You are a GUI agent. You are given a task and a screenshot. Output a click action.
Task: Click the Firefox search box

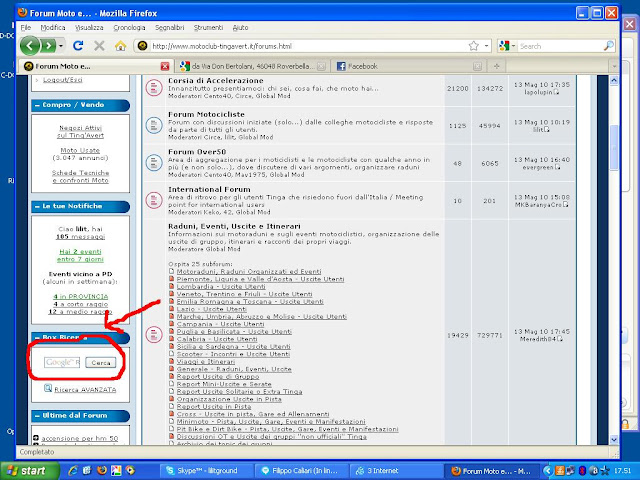[560, 46]
